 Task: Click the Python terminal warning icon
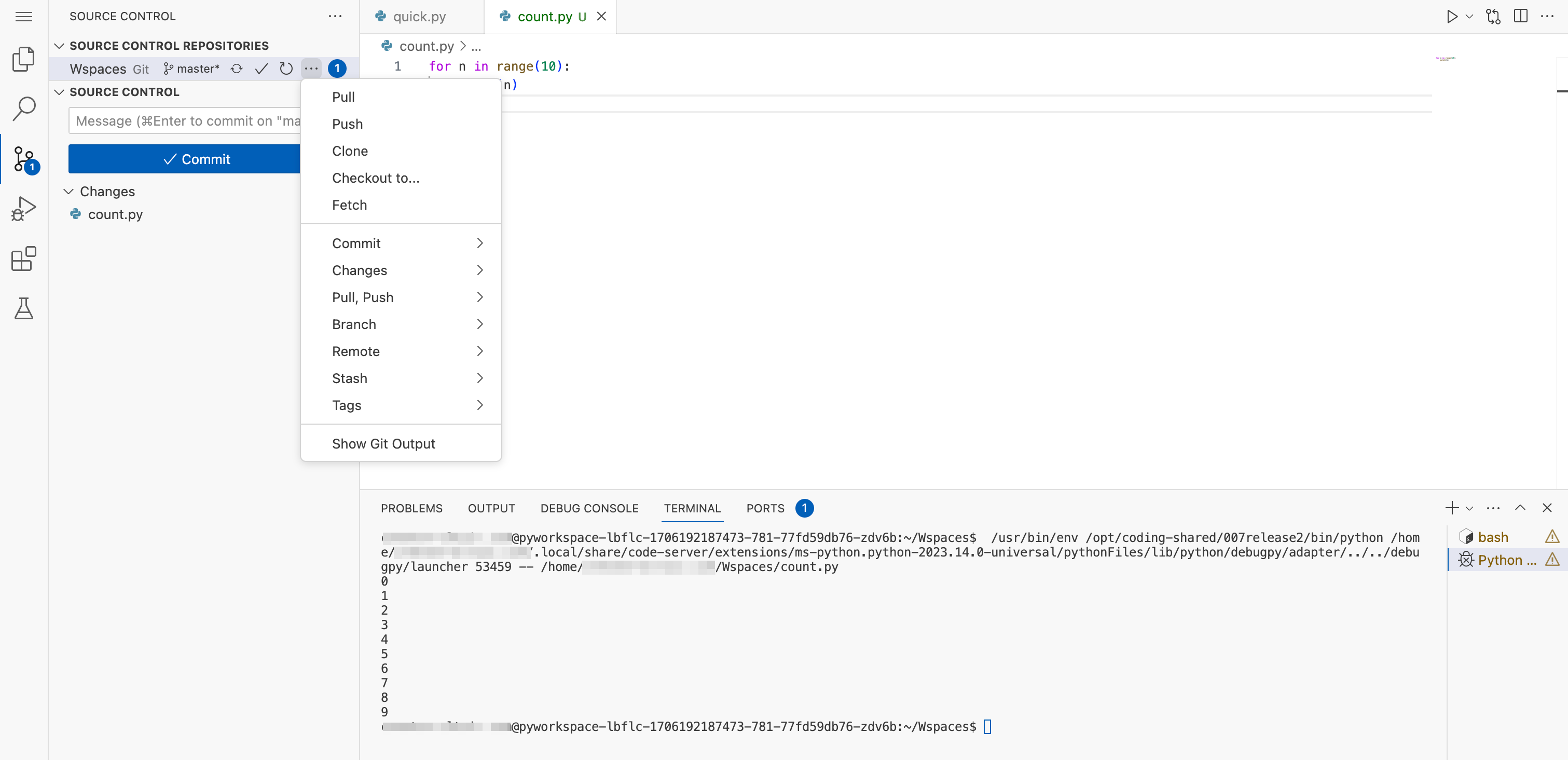point(1552,560)
